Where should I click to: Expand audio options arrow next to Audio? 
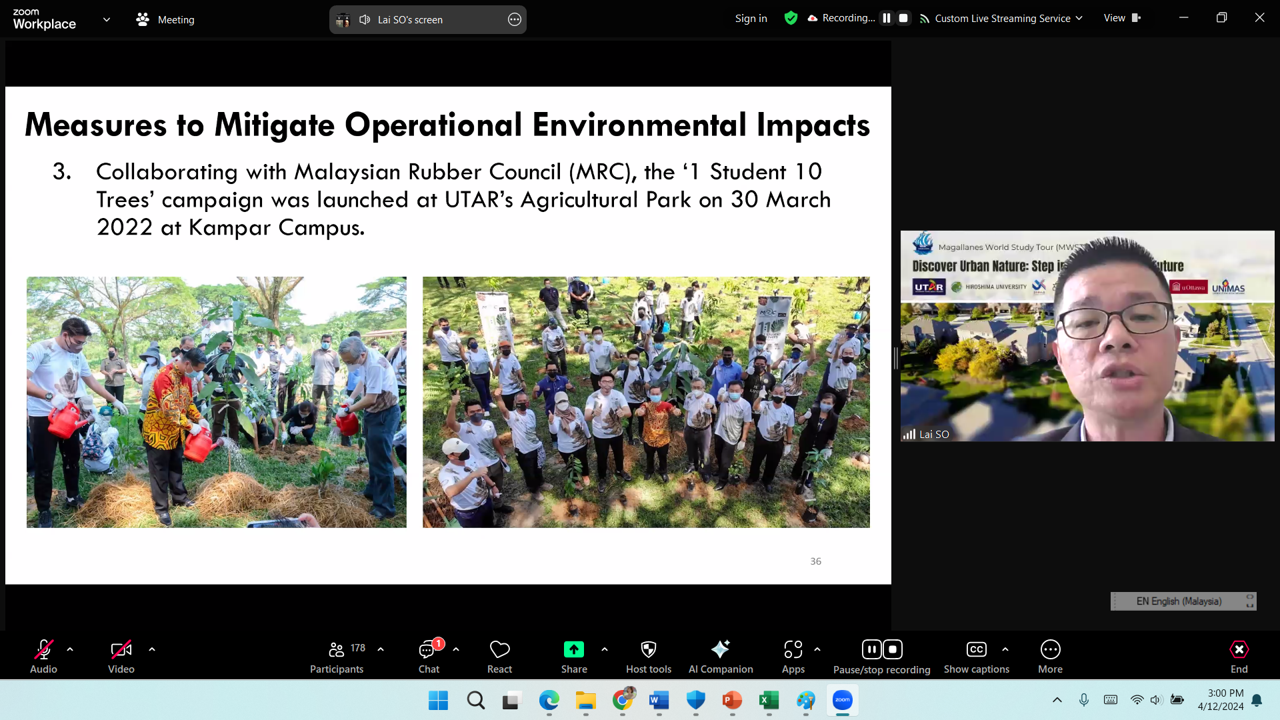70,650
